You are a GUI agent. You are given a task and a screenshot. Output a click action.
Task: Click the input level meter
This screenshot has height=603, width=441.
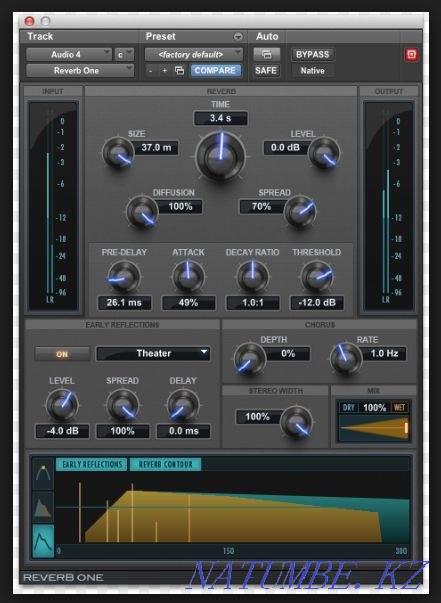[53, 205]
